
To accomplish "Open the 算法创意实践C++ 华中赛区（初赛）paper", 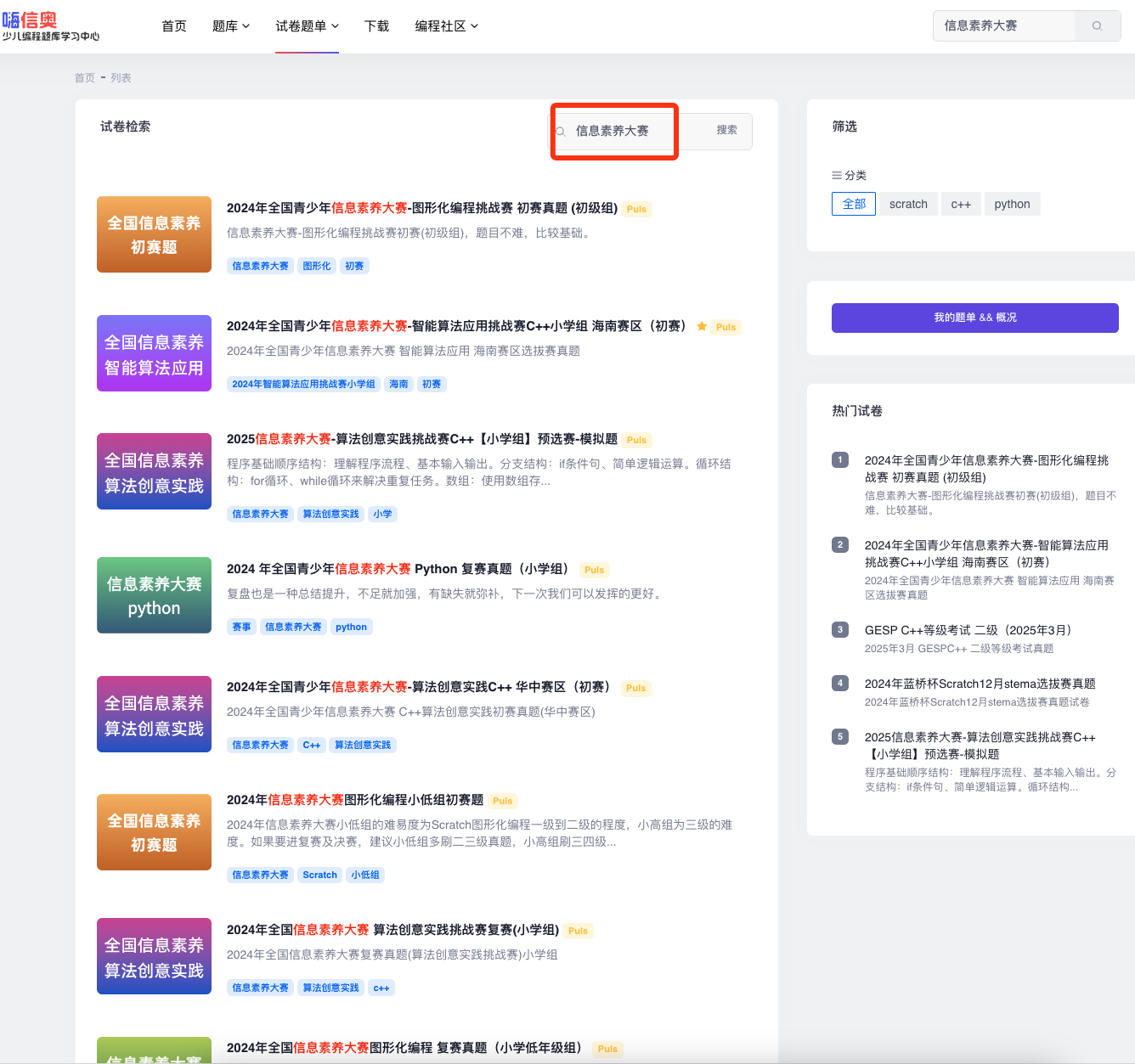I will tap(421, 687).
